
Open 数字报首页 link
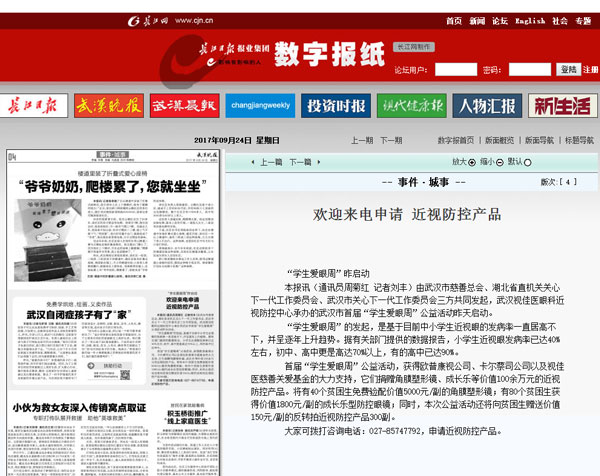click(456, 140)
